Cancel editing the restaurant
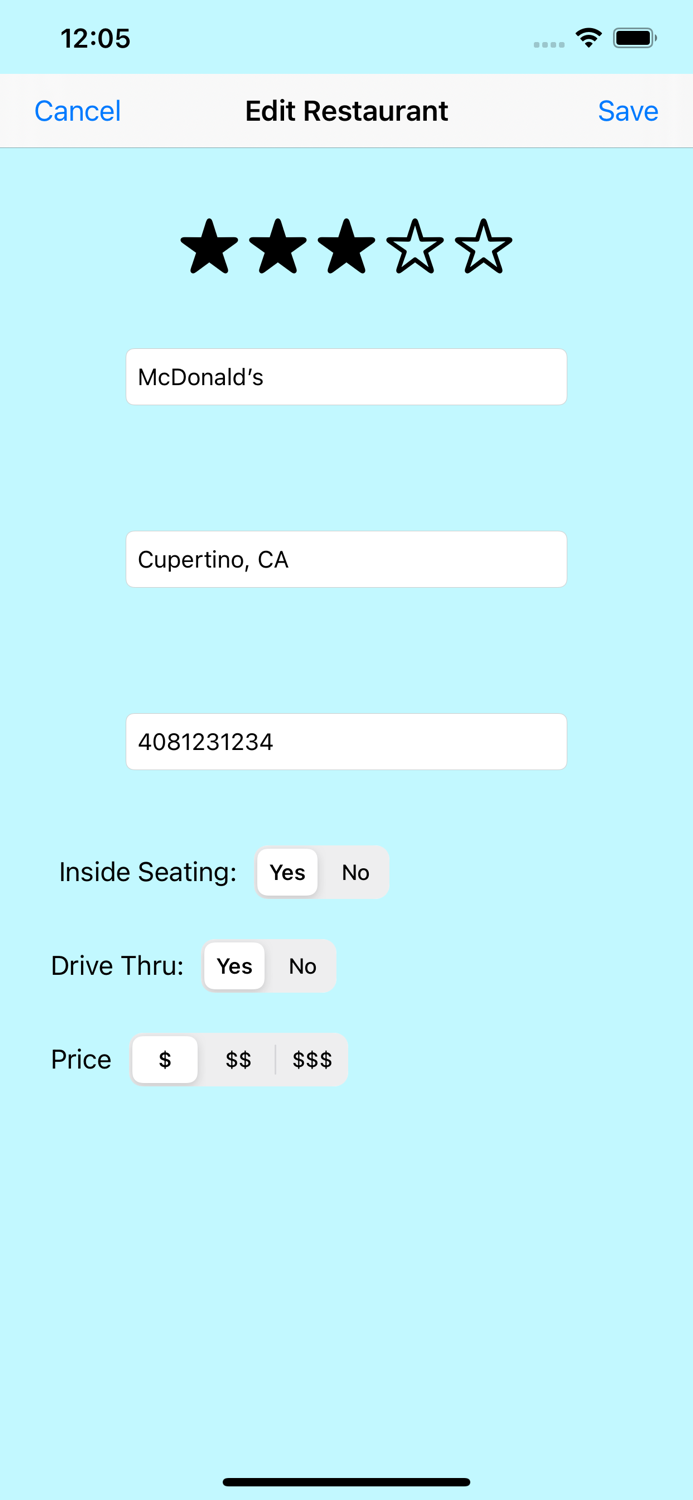 [77, 111]
